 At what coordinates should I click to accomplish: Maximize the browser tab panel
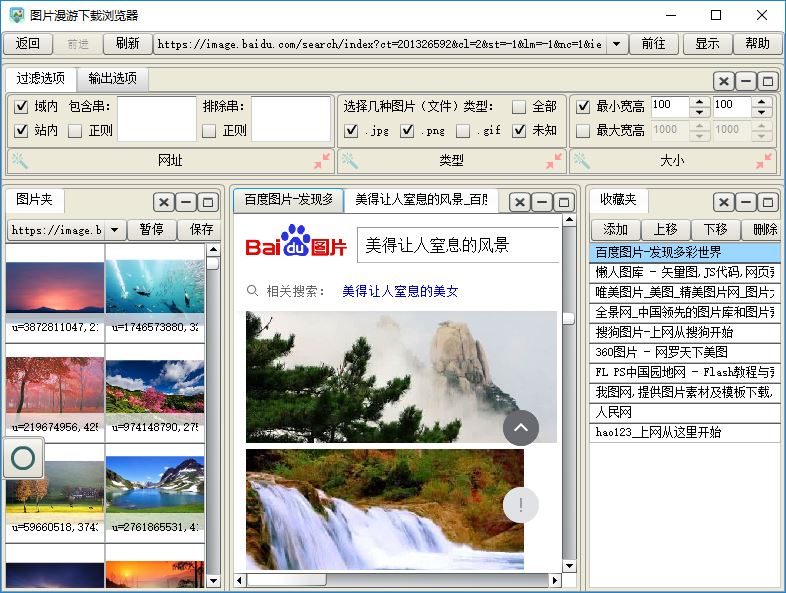pos(563,203)
